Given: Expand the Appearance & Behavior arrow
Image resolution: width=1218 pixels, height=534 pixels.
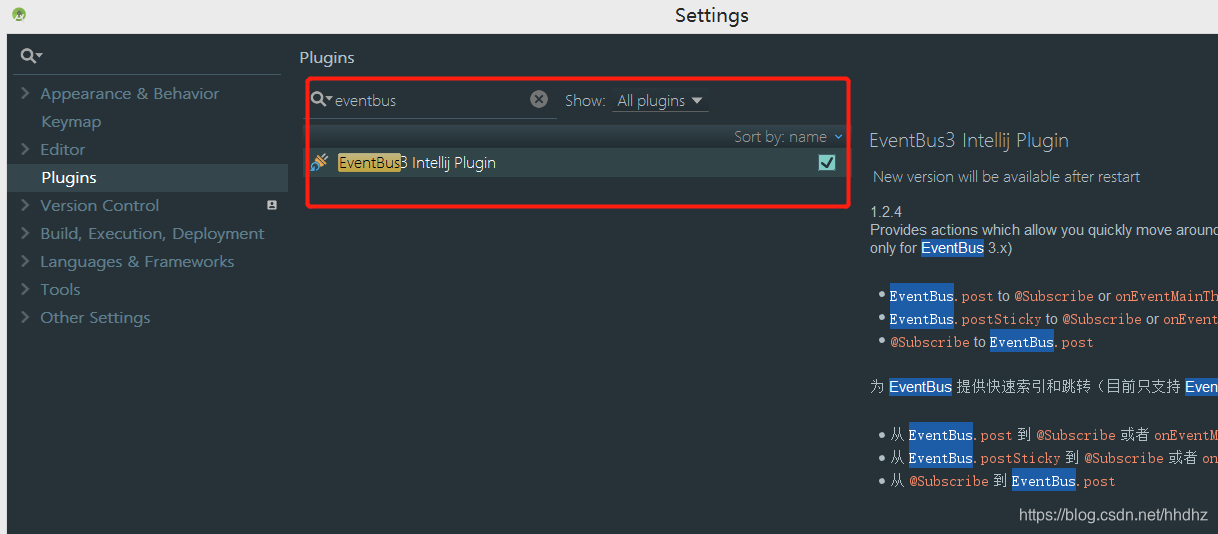Looking at the screenshot, I should click(25, 93).
